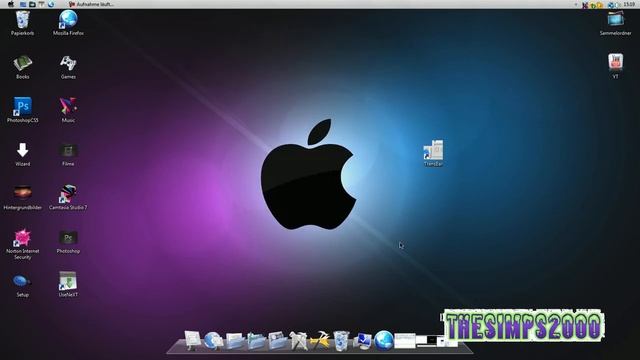Viewport: 640px width, 360px height.
Task: Open the third blue folder in the dock
Action: tap(278, 341)
